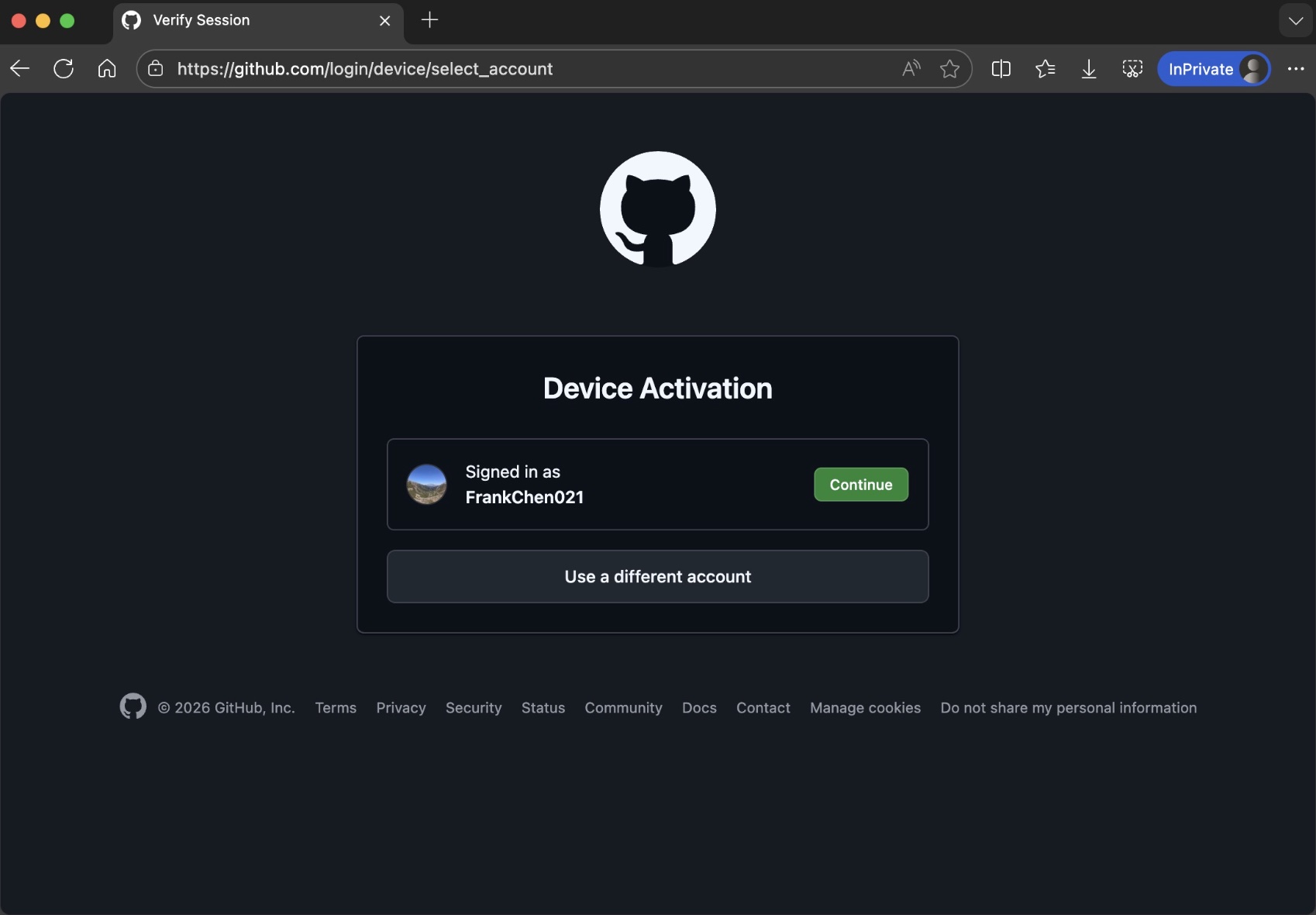Open Downloads with the download arrow icon
The height and width of the screenshot is (915, 1316).
pyautogui.click(x=1088, y=68)
